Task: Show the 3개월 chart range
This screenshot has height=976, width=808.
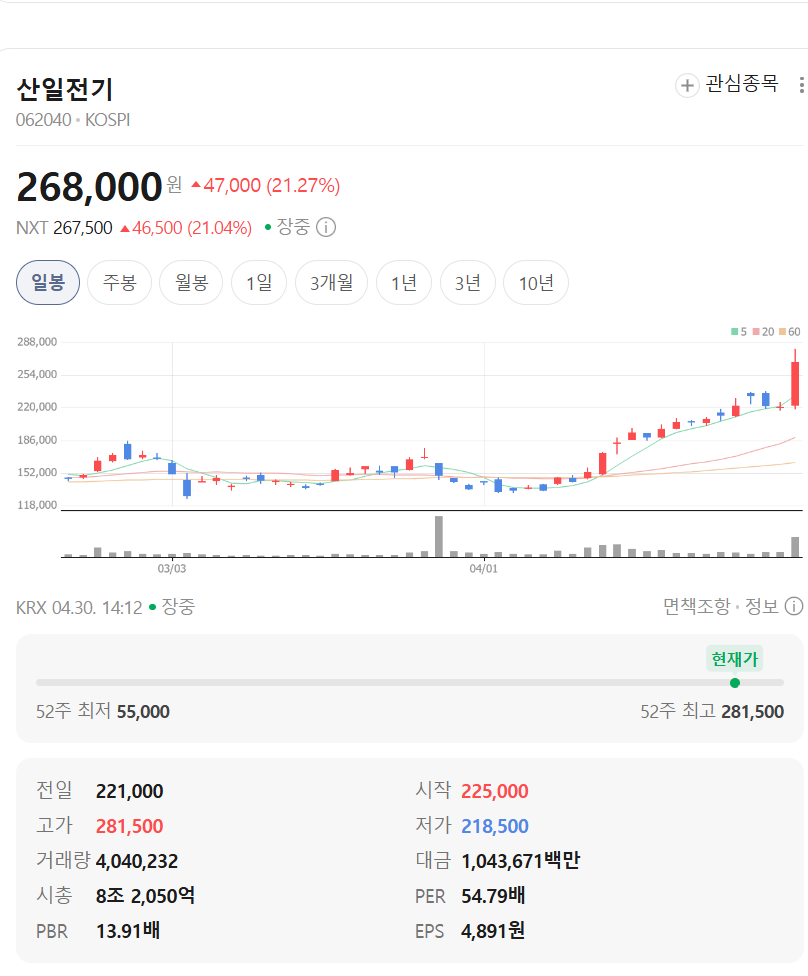Action: 331,283
